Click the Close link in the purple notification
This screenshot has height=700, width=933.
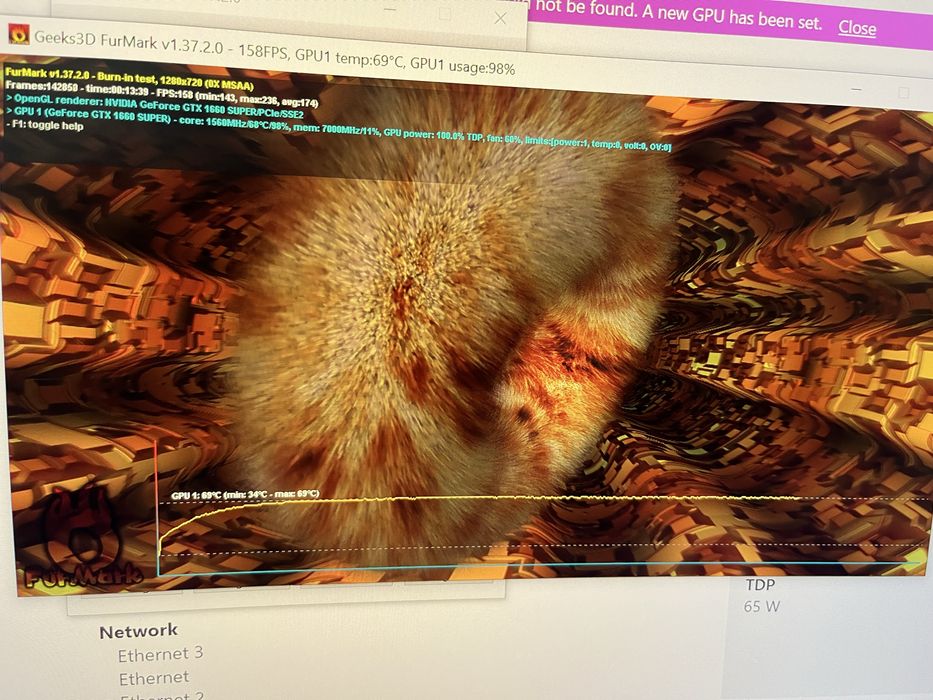(x=857, y=27)
